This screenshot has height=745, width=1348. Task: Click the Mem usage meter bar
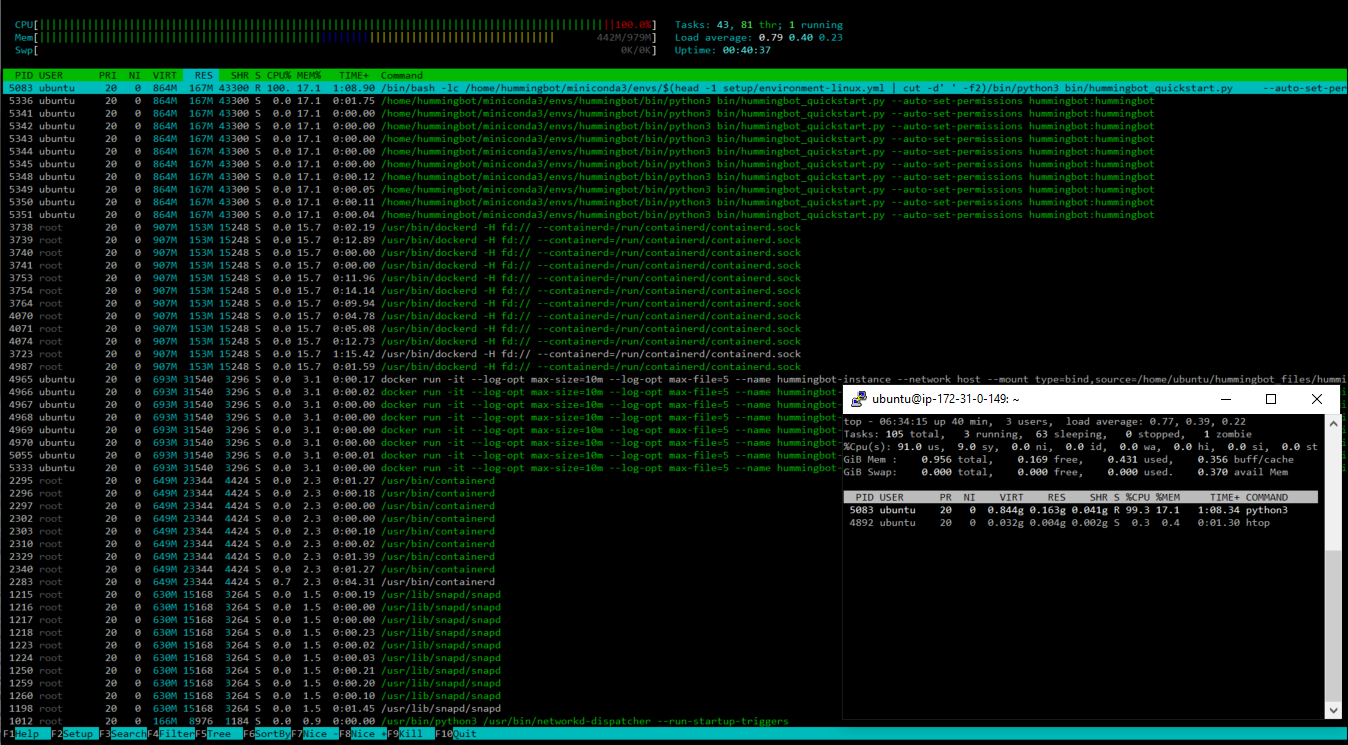336,37
